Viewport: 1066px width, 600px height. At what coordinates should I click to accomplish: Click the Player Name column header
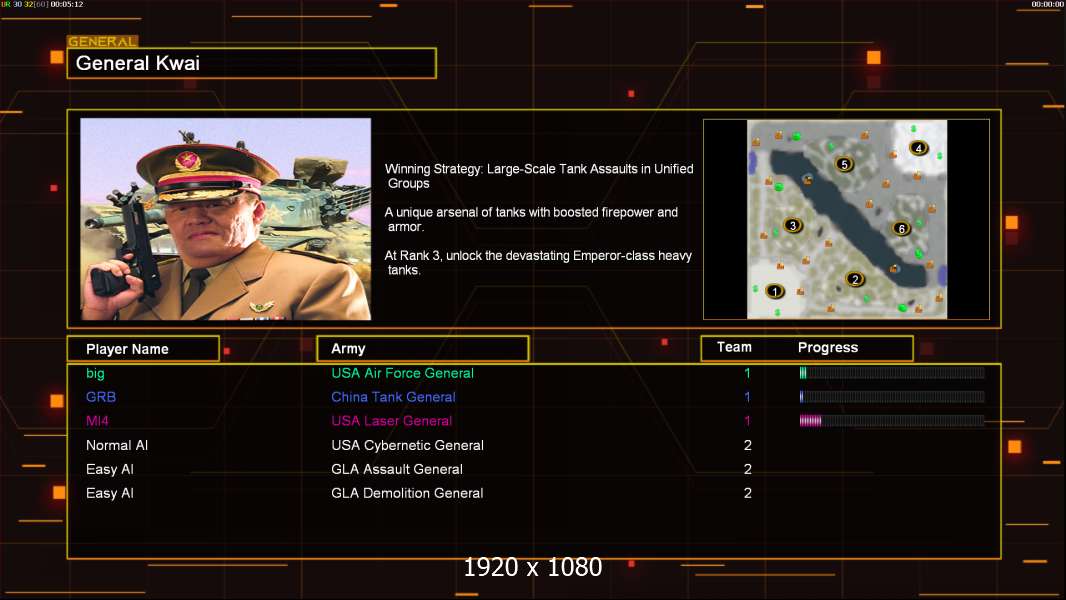click(143, 349)
